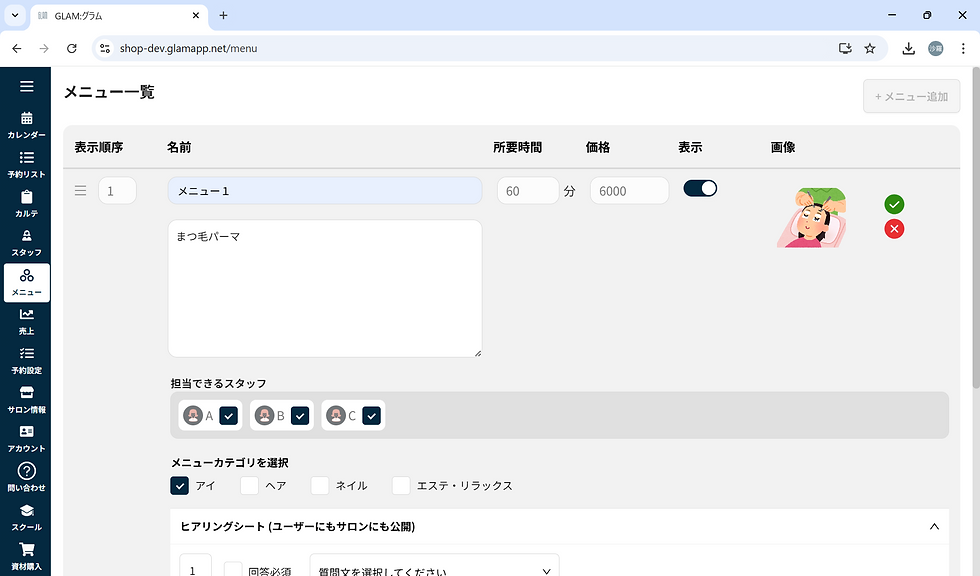Open the カレンダー section in the sidebar
The height and width of the screenshot is (576, 980).
click(x=26, y=124)
